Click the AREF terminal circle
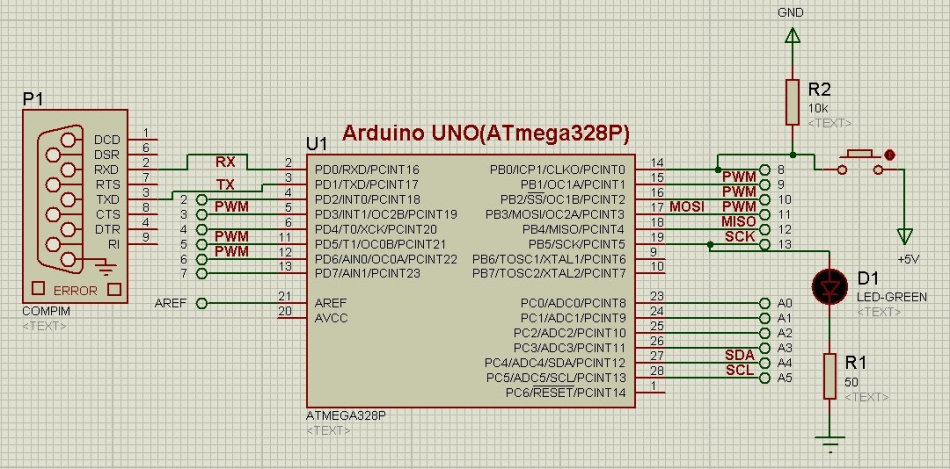 tap(201, 302)
